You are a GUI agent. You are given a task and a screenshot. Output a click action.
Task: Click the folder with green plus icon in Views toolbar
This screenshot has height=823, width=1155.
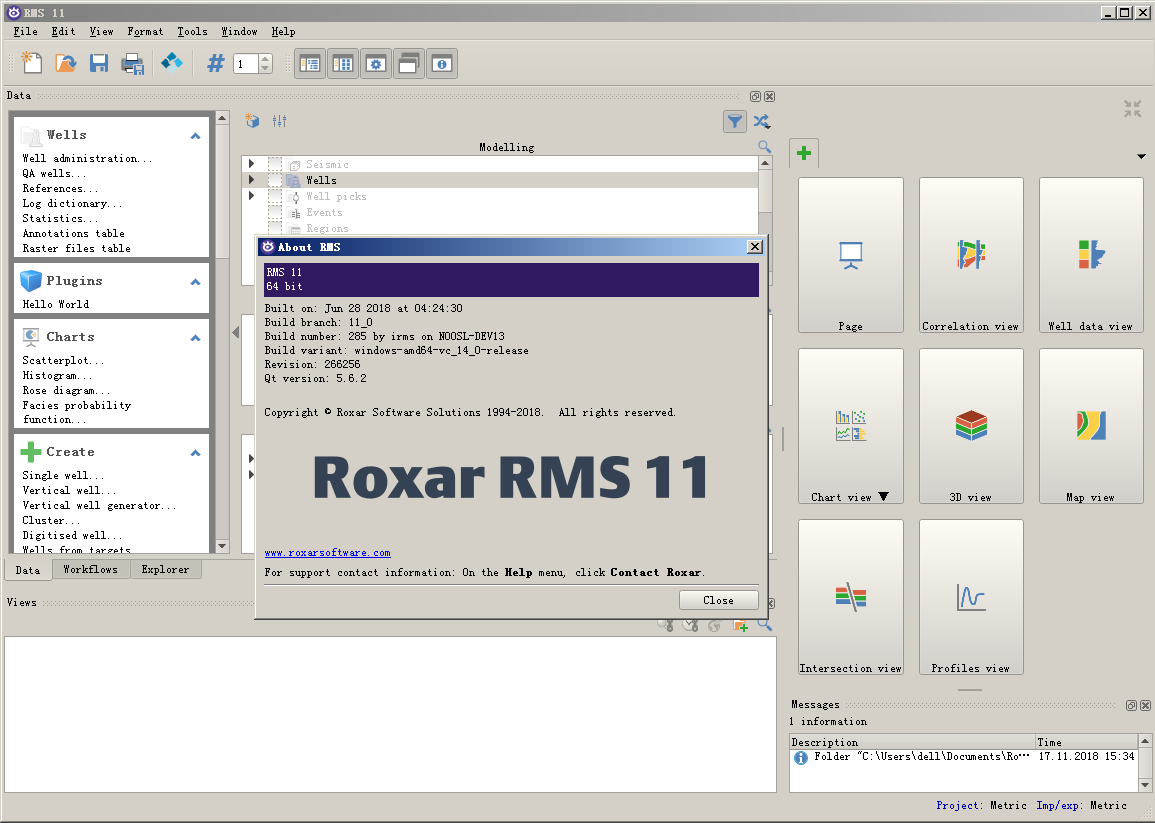pos(740,626)
